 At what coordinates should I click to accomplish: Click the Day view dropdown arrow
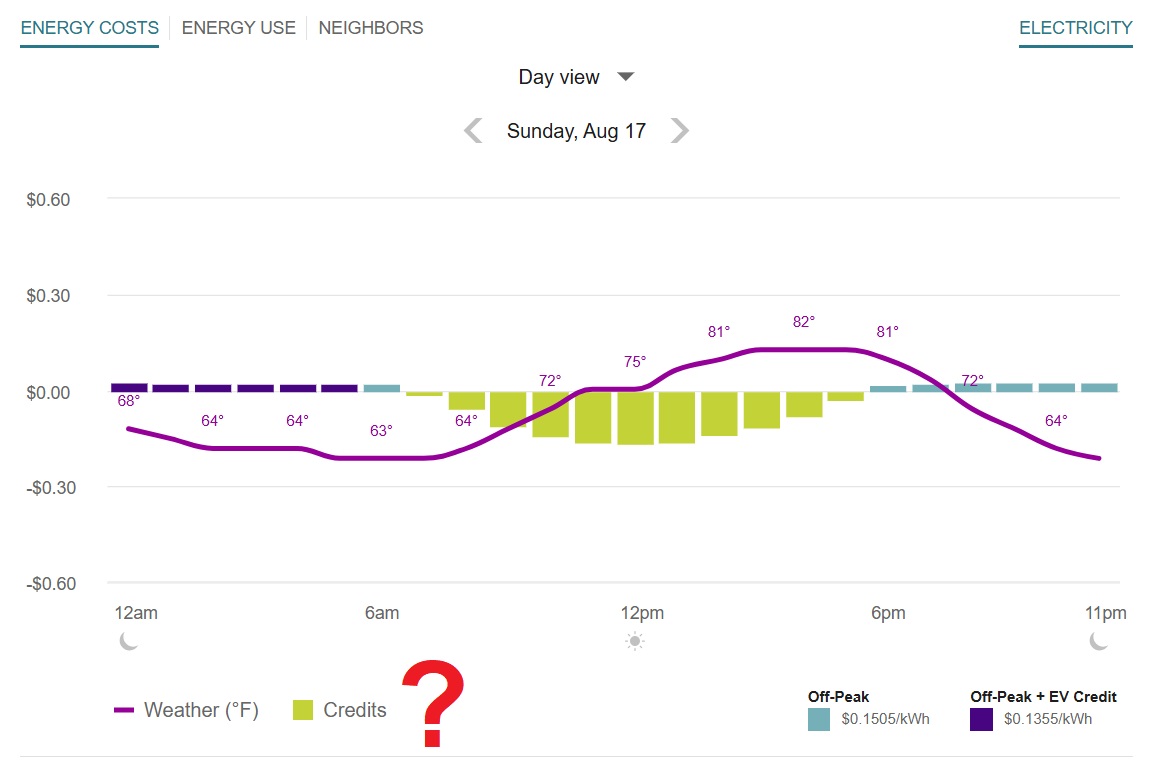pos(625,77)
